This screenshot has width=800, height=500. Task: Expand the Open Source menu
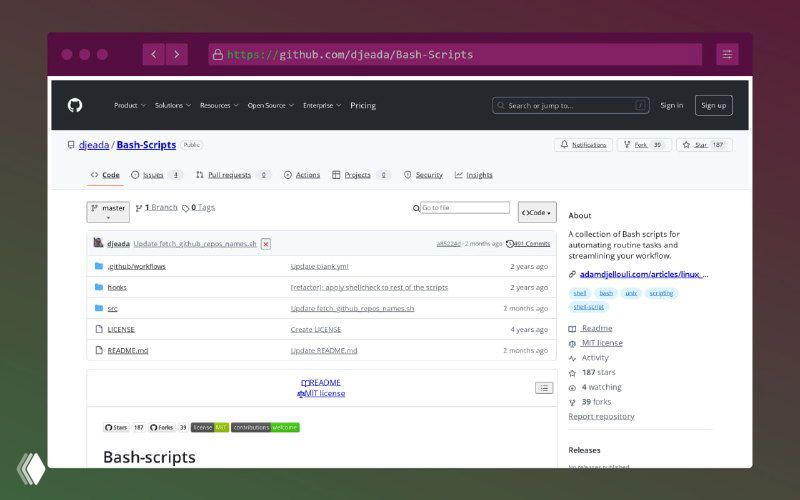tap(270, 106)
